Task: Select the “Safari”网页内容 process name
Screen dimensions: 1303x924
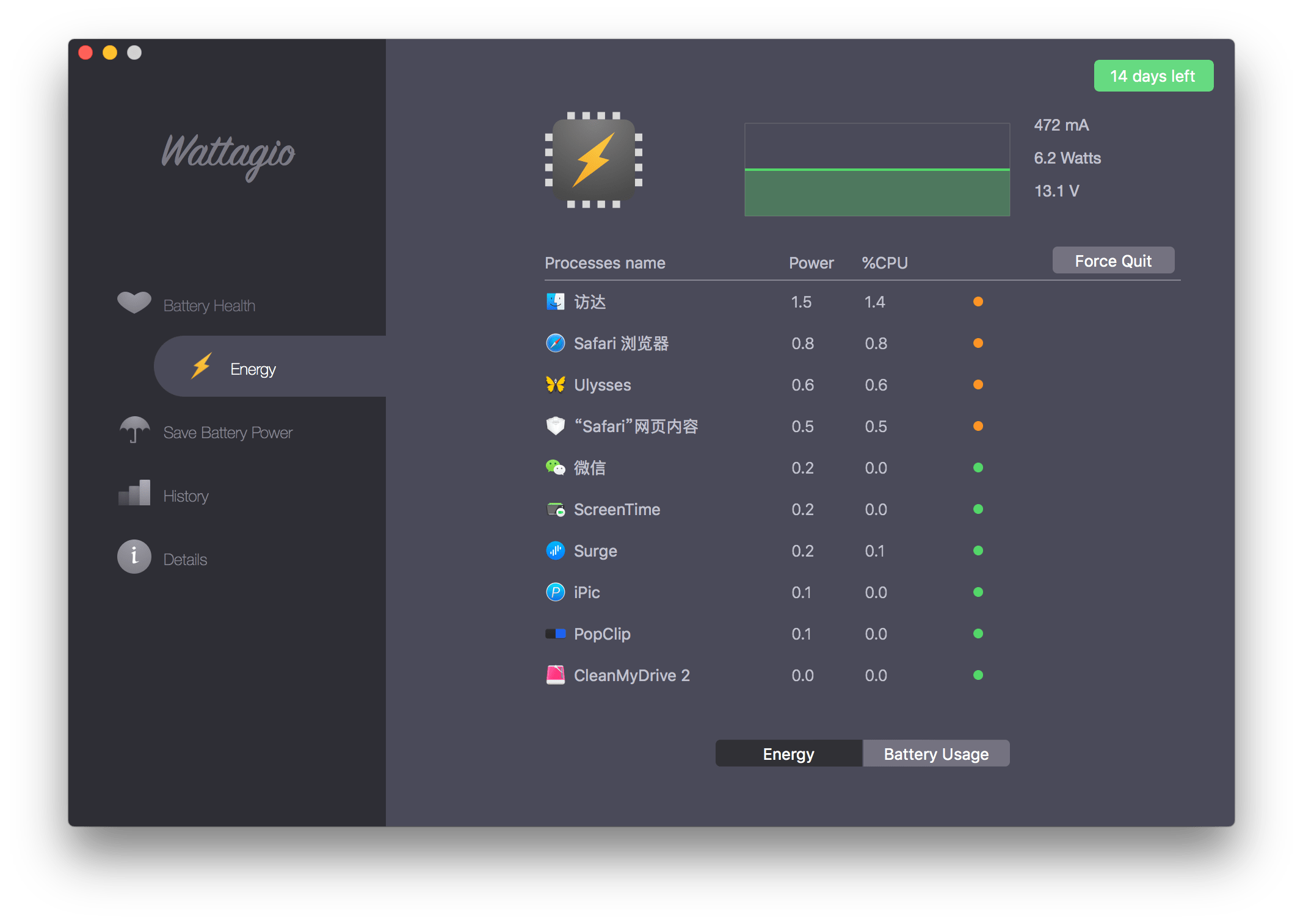Action: 636,426
